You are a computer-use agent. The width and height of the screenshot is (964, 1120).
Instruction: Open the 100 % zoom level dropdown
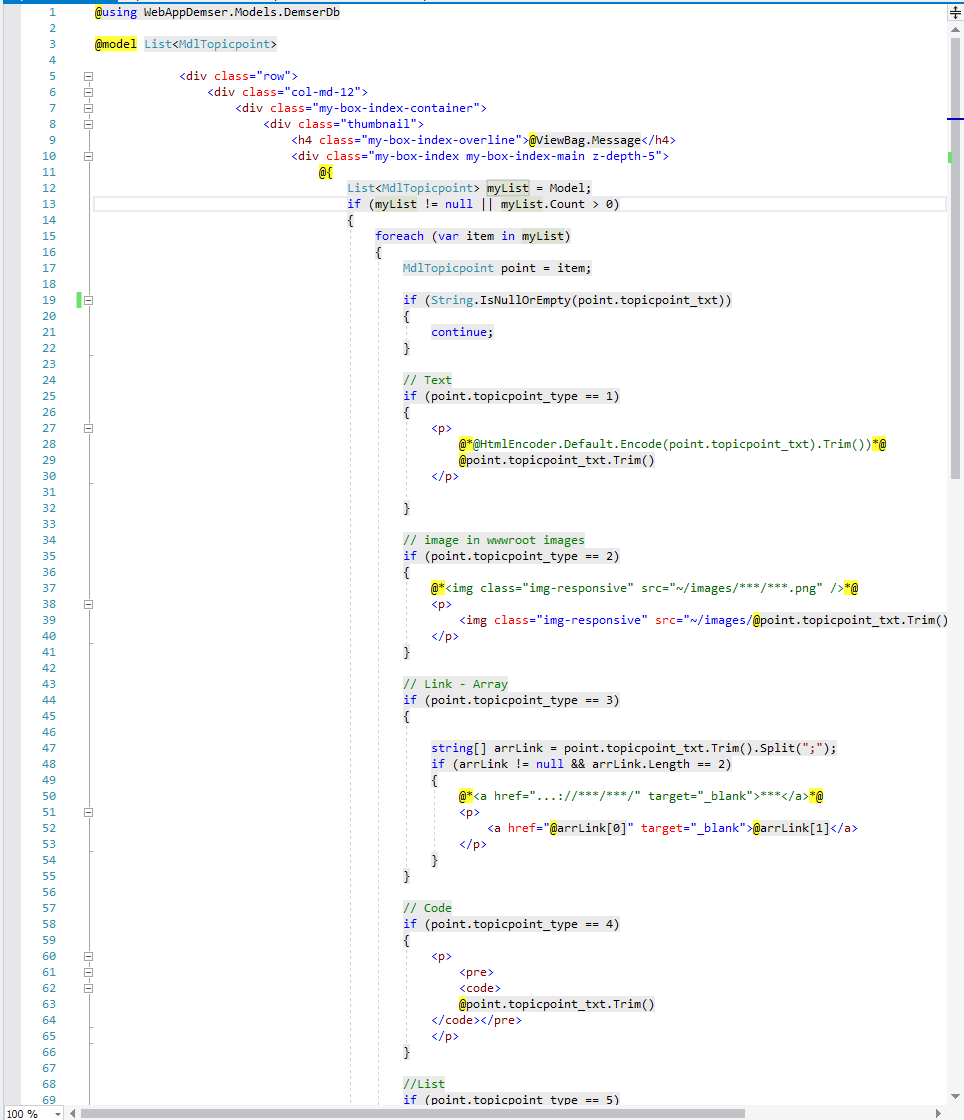tap(58, 1114)
